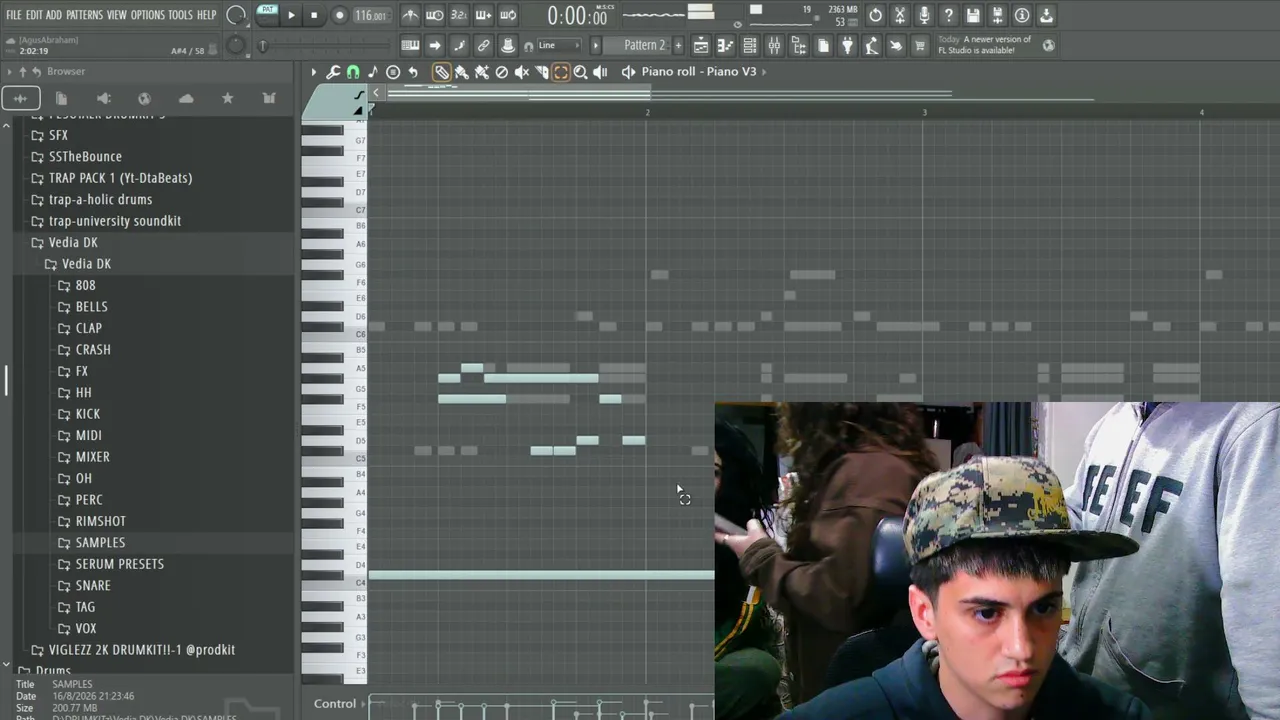Toggle multilink to controllers
This screenshot has width=1280, height=720.
[x=483, y=46]
